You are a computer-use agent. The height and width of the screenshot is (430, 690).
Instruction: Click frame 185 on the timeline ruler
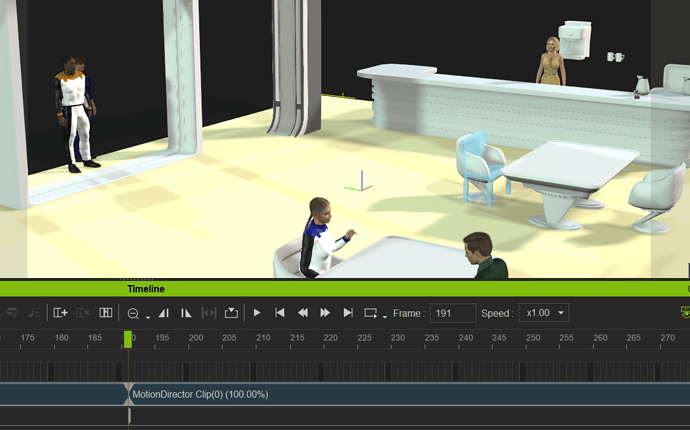click(x=95, y=338)
